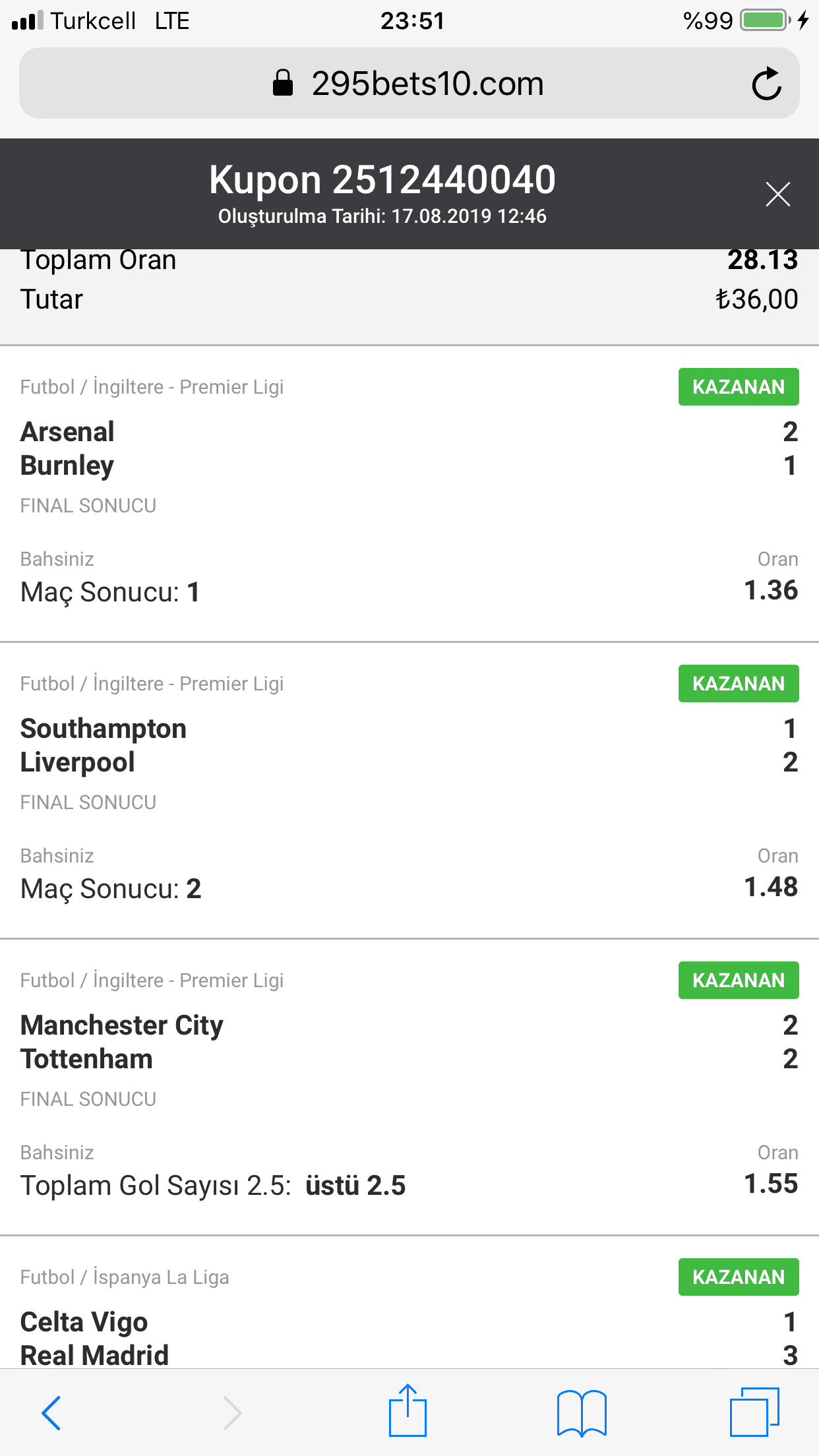
Task: Tap the Safari back arrow
Action: tap(51, 1412)
